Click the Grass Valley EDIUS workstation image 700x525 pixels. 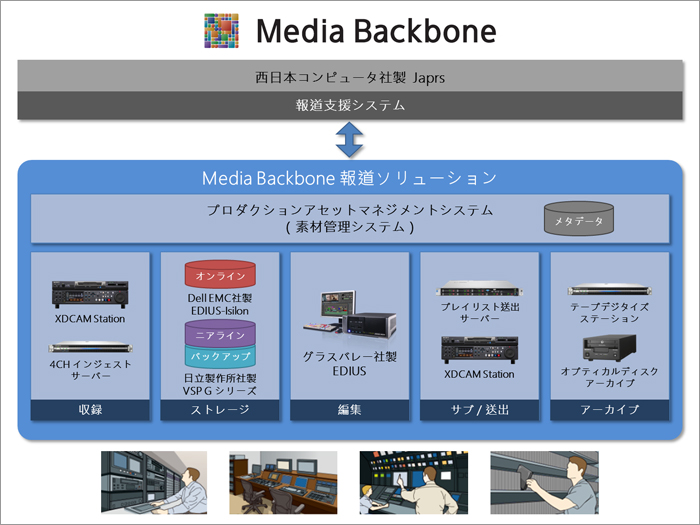click(x=348, y=316)
